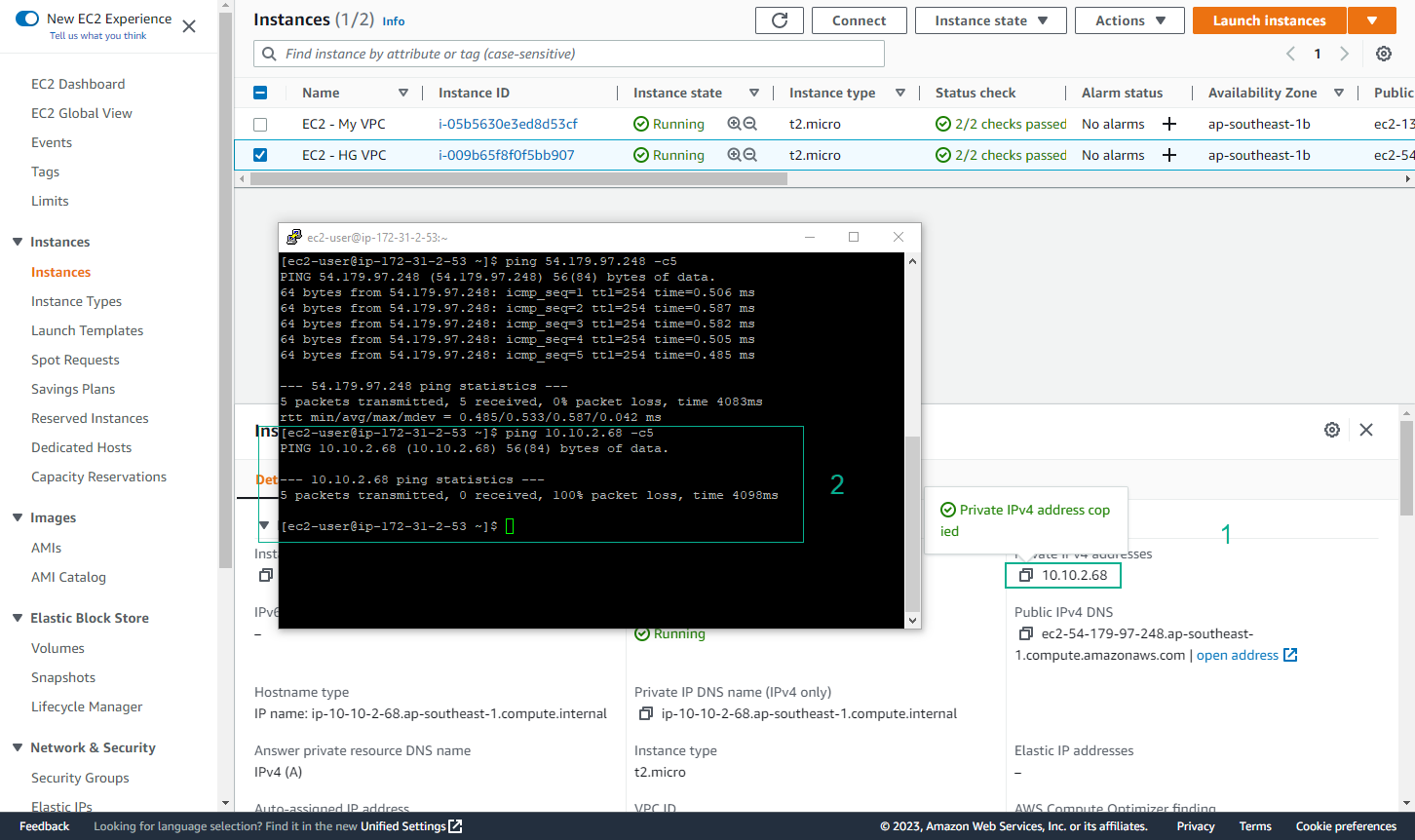Uncheck the EC2 - HG VPC instance

pos(260,155)
